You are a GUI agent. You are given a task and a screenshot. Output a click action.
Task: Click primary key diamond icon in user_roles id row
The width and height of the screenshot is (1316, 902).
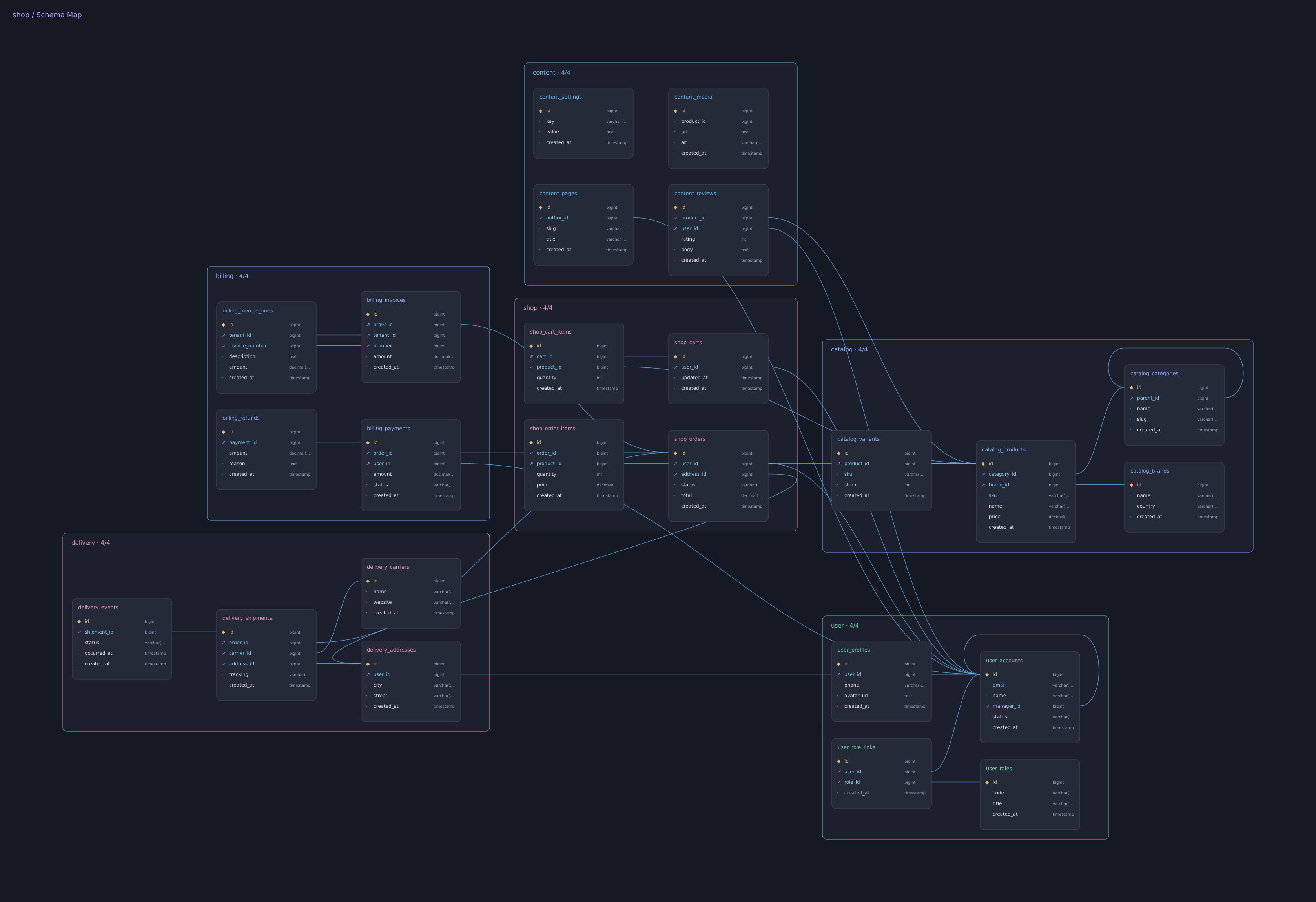pos(987,782)
